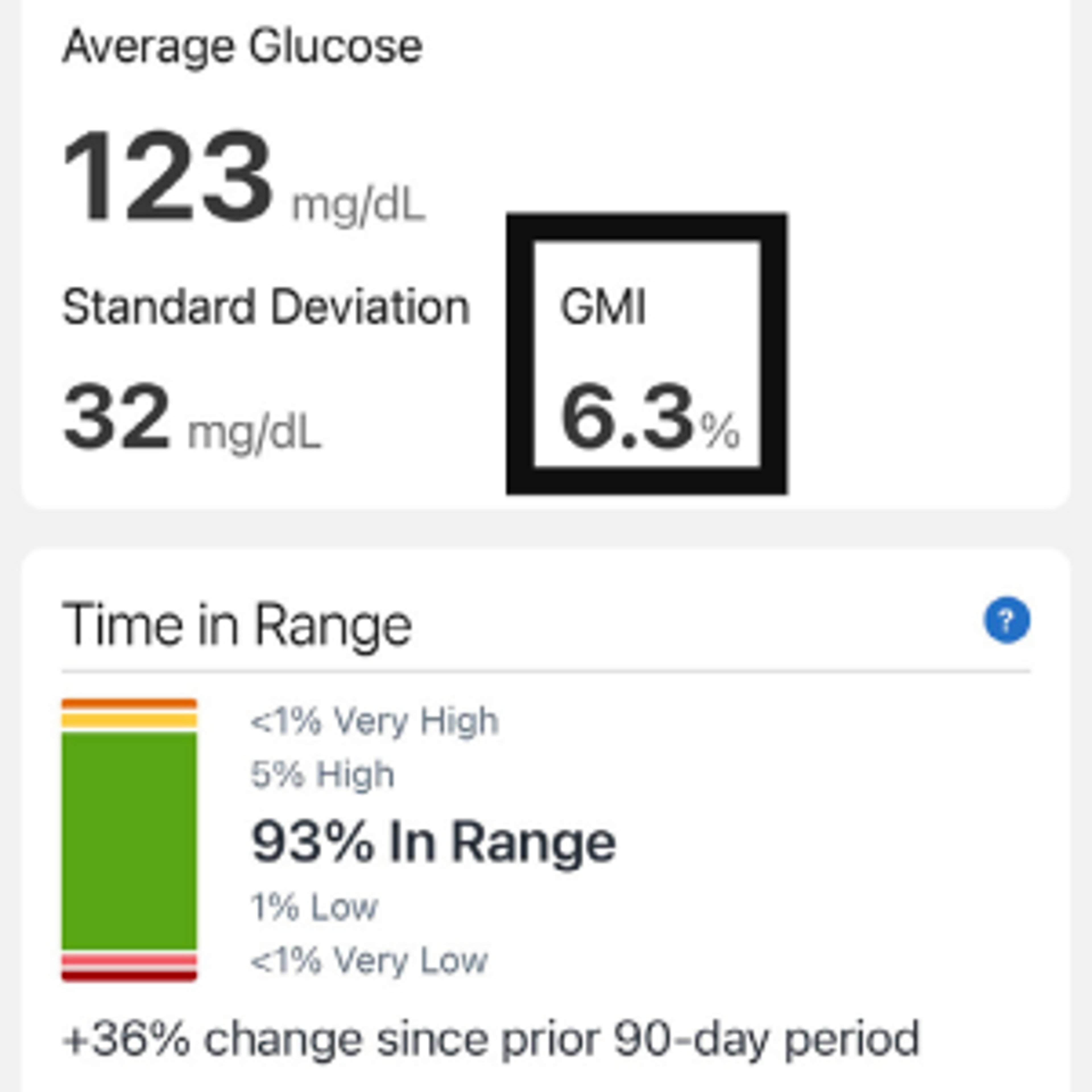
Task: Open the Time in Range help icon
Action: coord(1007,620)
